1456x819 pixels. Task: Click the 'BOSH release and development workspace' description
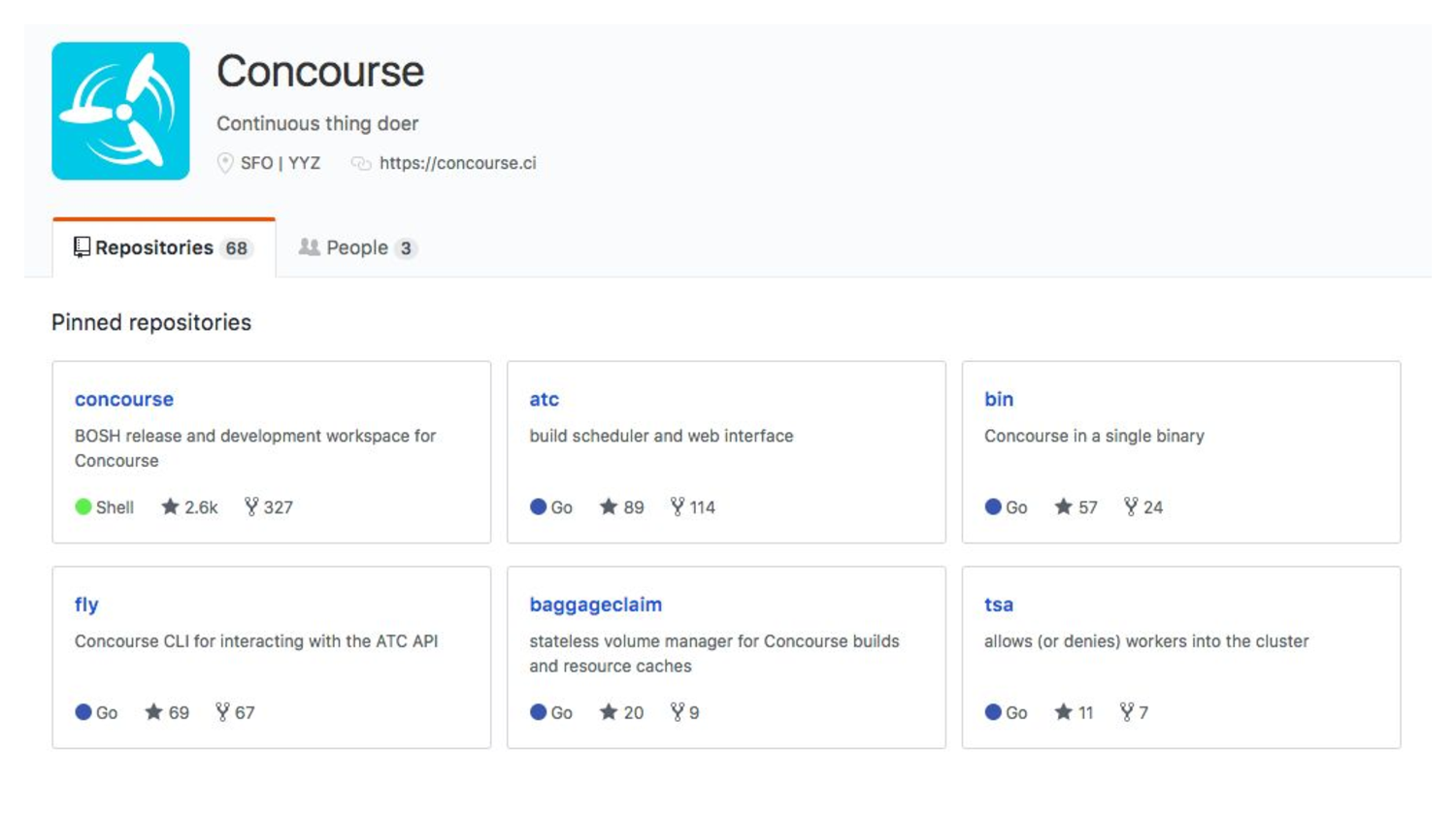tap(255, 448)
